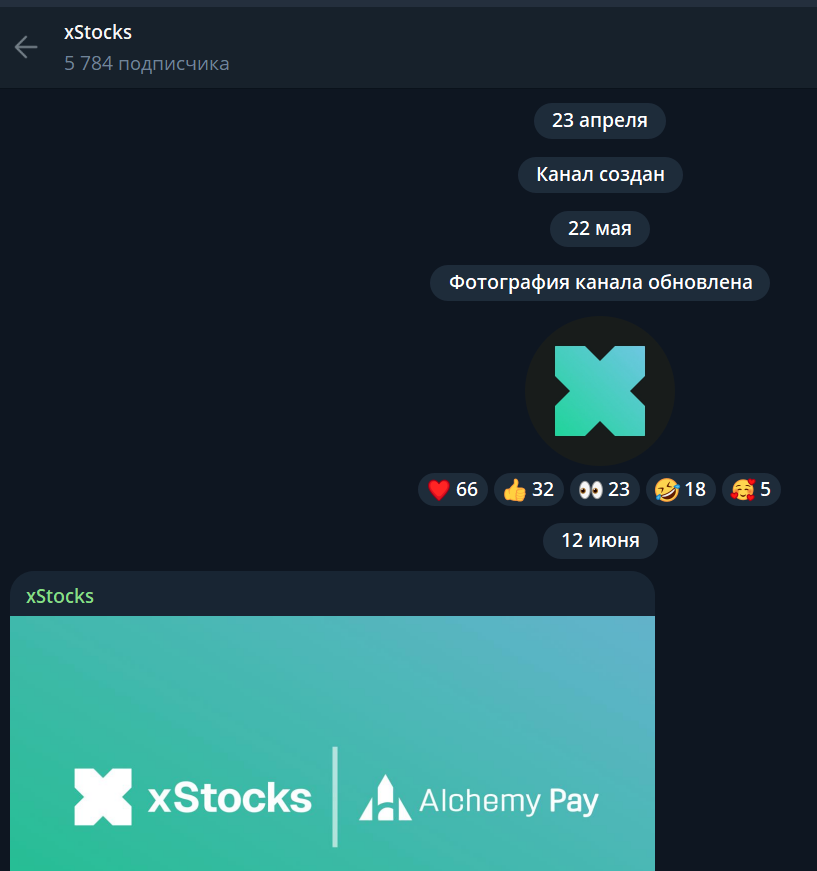Open the xStocks Alchemy Pay banner image
This screenshot has width=817, height=871.
pyautogui.click(x=332, y=743)
